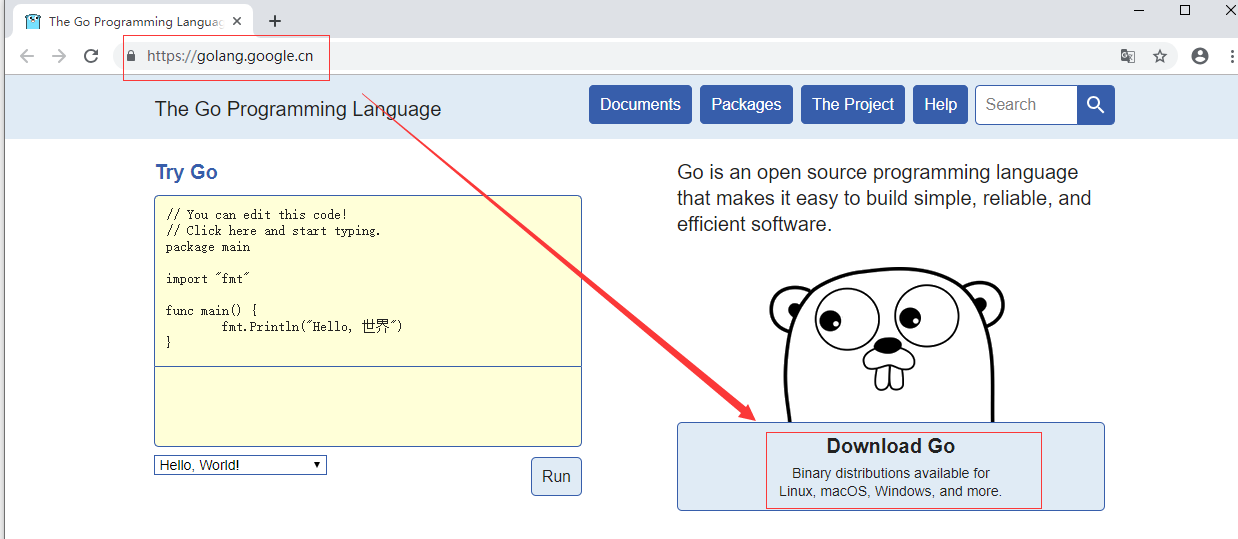1238x539 pixels.
Task: Click the Try Go heading
Action: pyautogui.click(x=187, y=172)
